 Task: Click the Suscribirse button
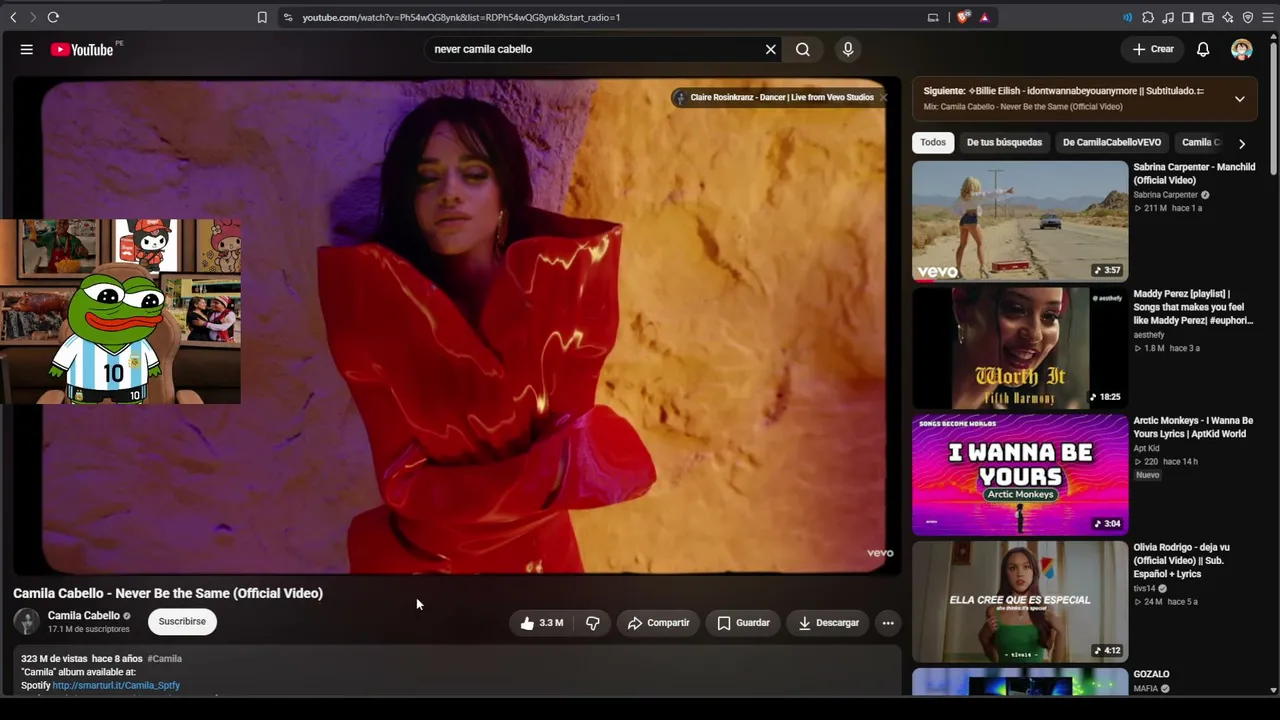click(x=182, y=621)
